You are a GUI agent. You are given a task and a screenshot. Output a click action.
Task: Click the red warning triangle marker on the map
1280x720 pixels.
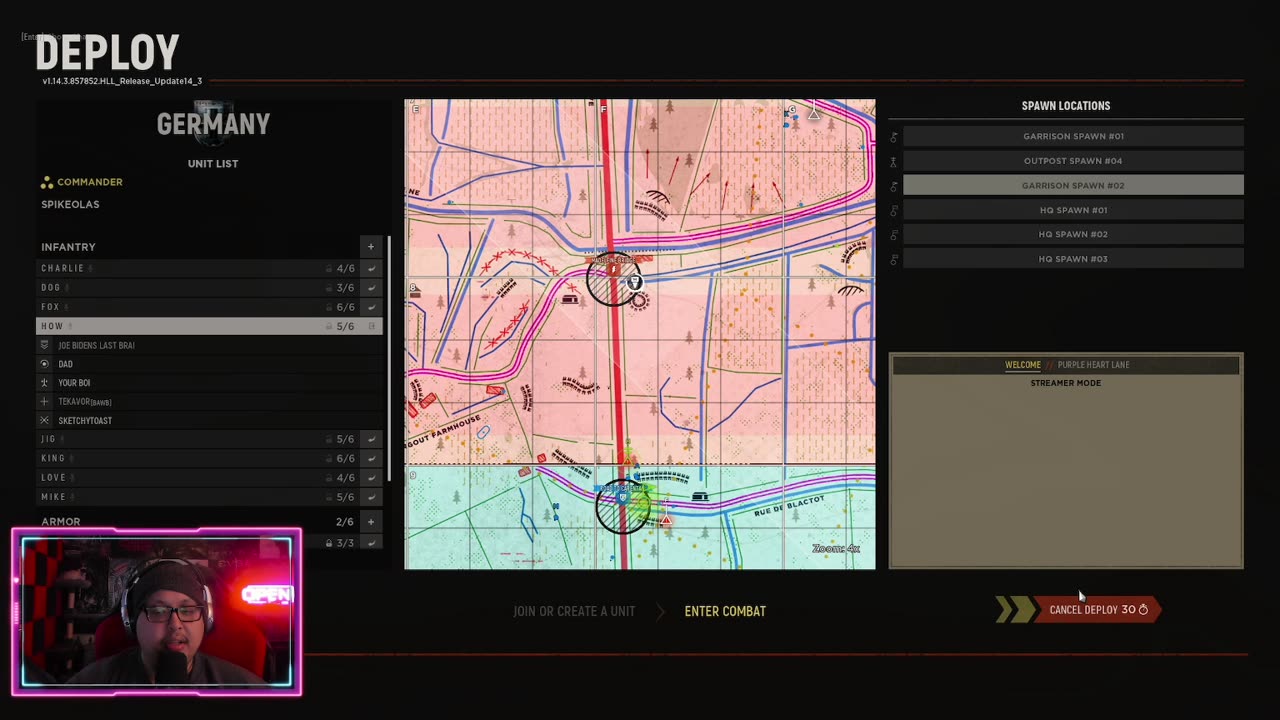point(666,520)
